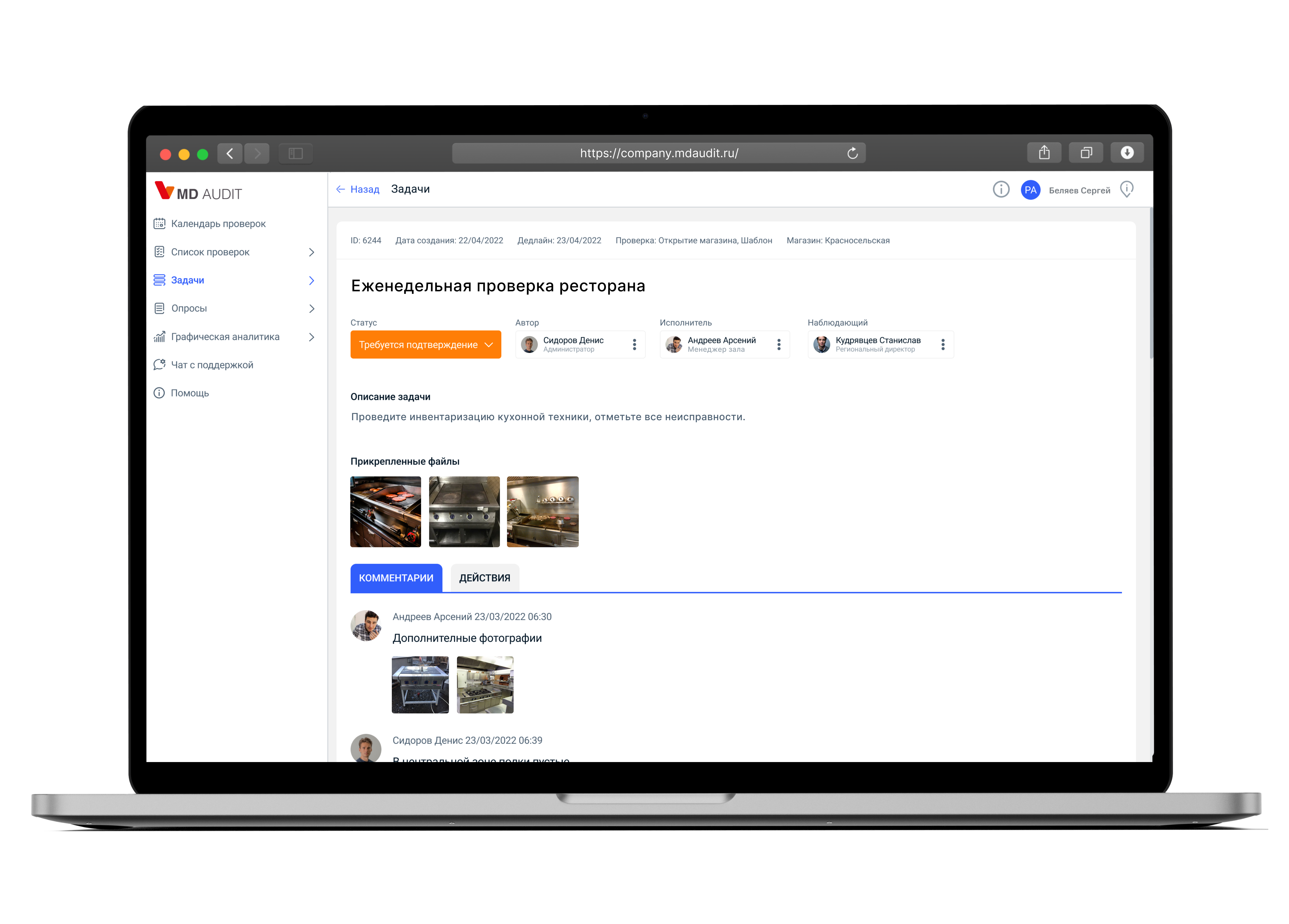Open first attached photo of grill with burgers
Image resolution: width=1289 pixels, height=924 pixels.
click(386, 512)
